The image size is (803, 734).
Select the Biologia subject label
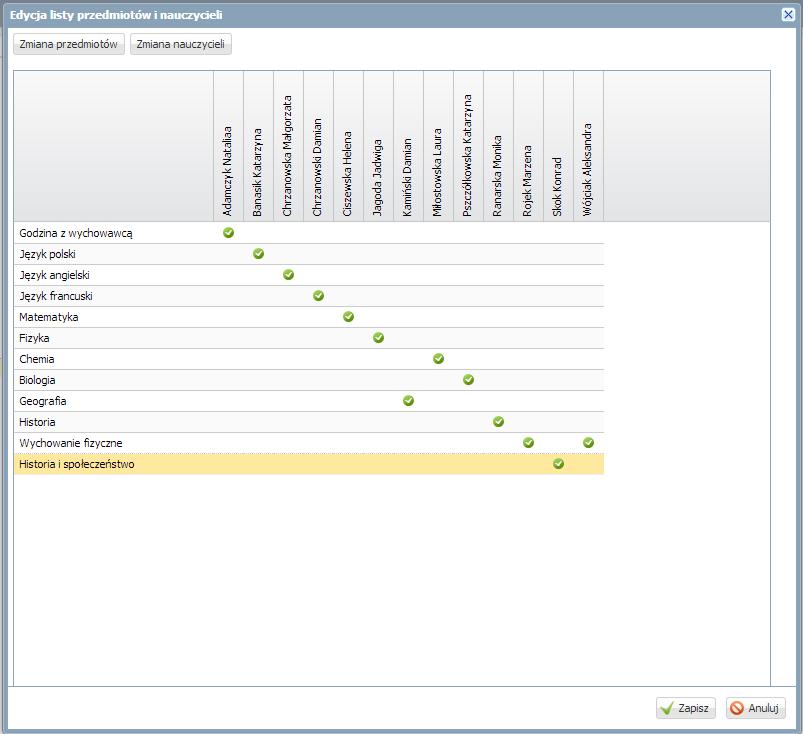tap(37, 380)
